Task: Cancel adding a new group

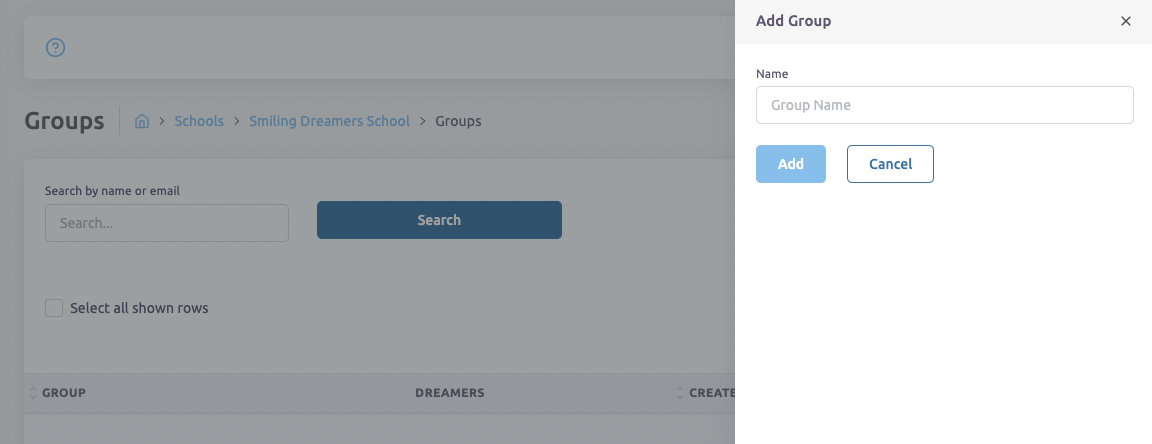Action: click(x=890, y=164)
